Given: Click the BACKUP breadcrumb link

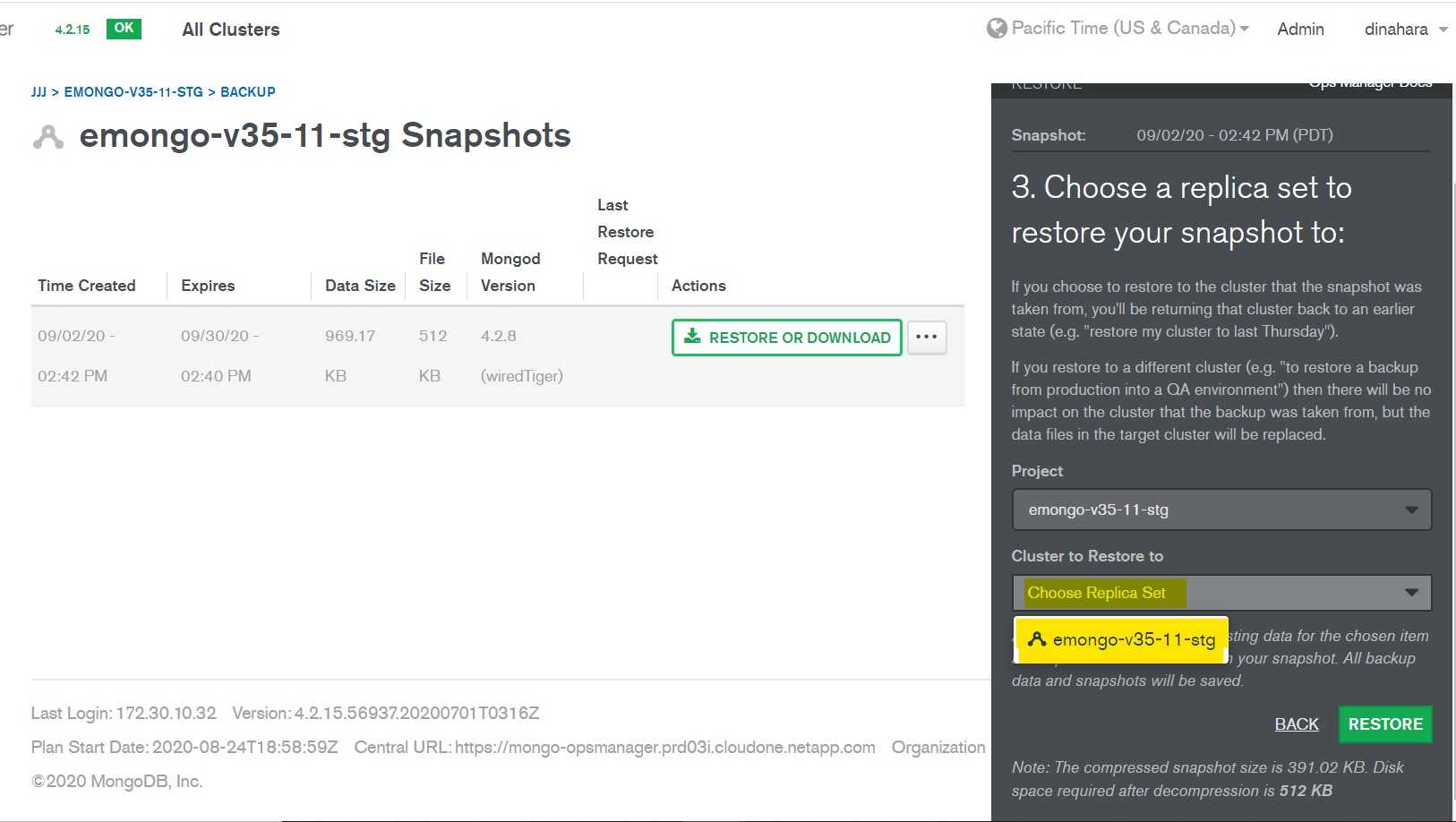Looking at the screenshot, I should (248, 92).
